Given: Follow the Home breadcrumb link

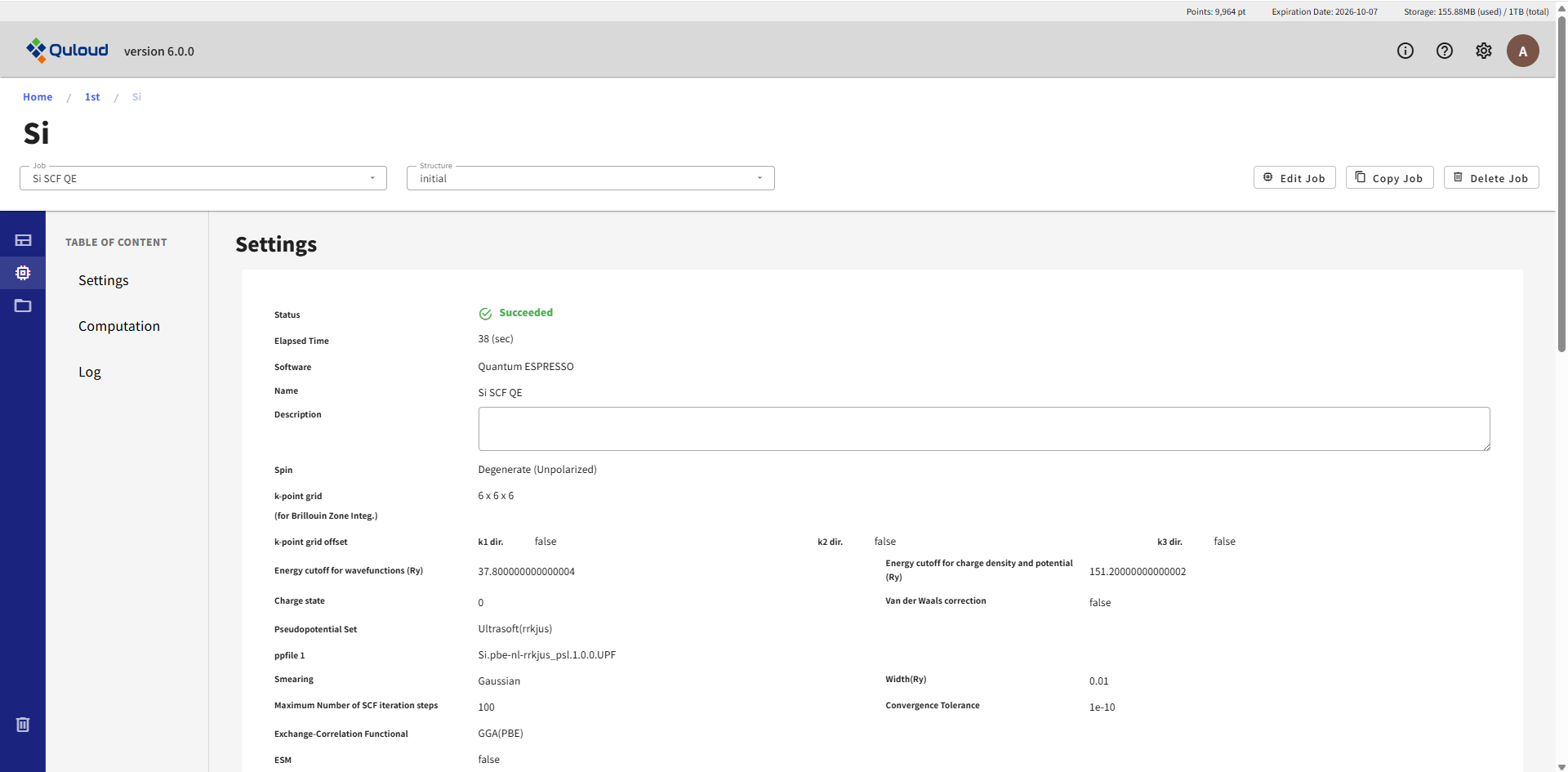Looking at the screenshot, I should pyautogui.click(x=38, y=97).
